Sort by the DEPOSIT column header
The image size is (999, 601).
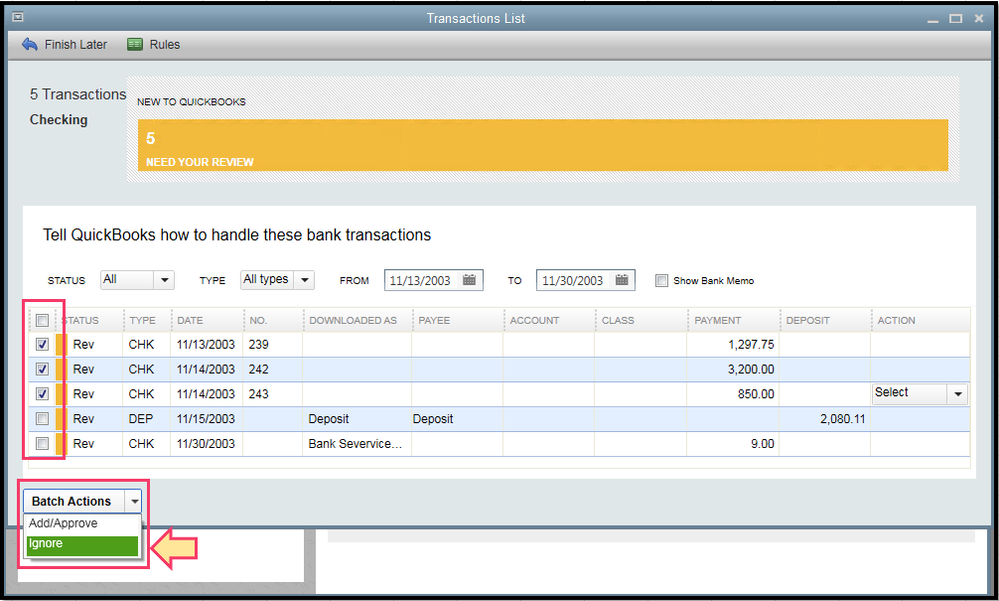[807, 321]
